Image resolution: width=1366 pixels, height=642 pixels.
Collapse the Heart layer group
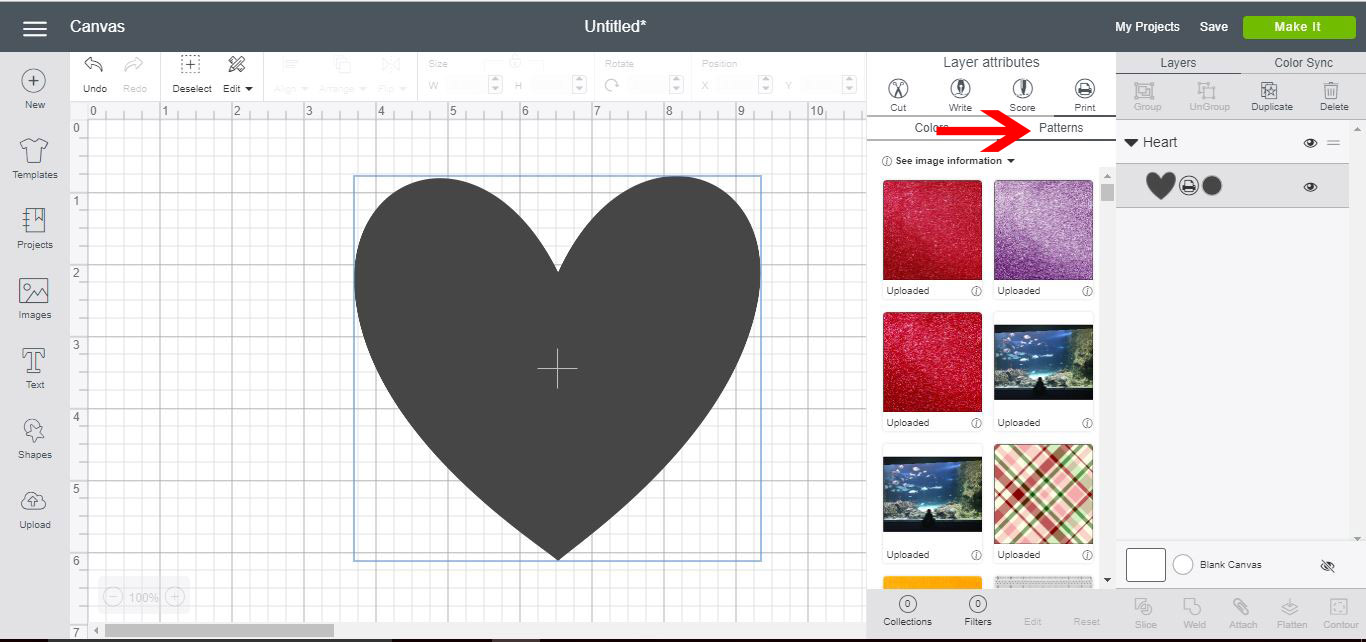click(x=1131, y=142)
